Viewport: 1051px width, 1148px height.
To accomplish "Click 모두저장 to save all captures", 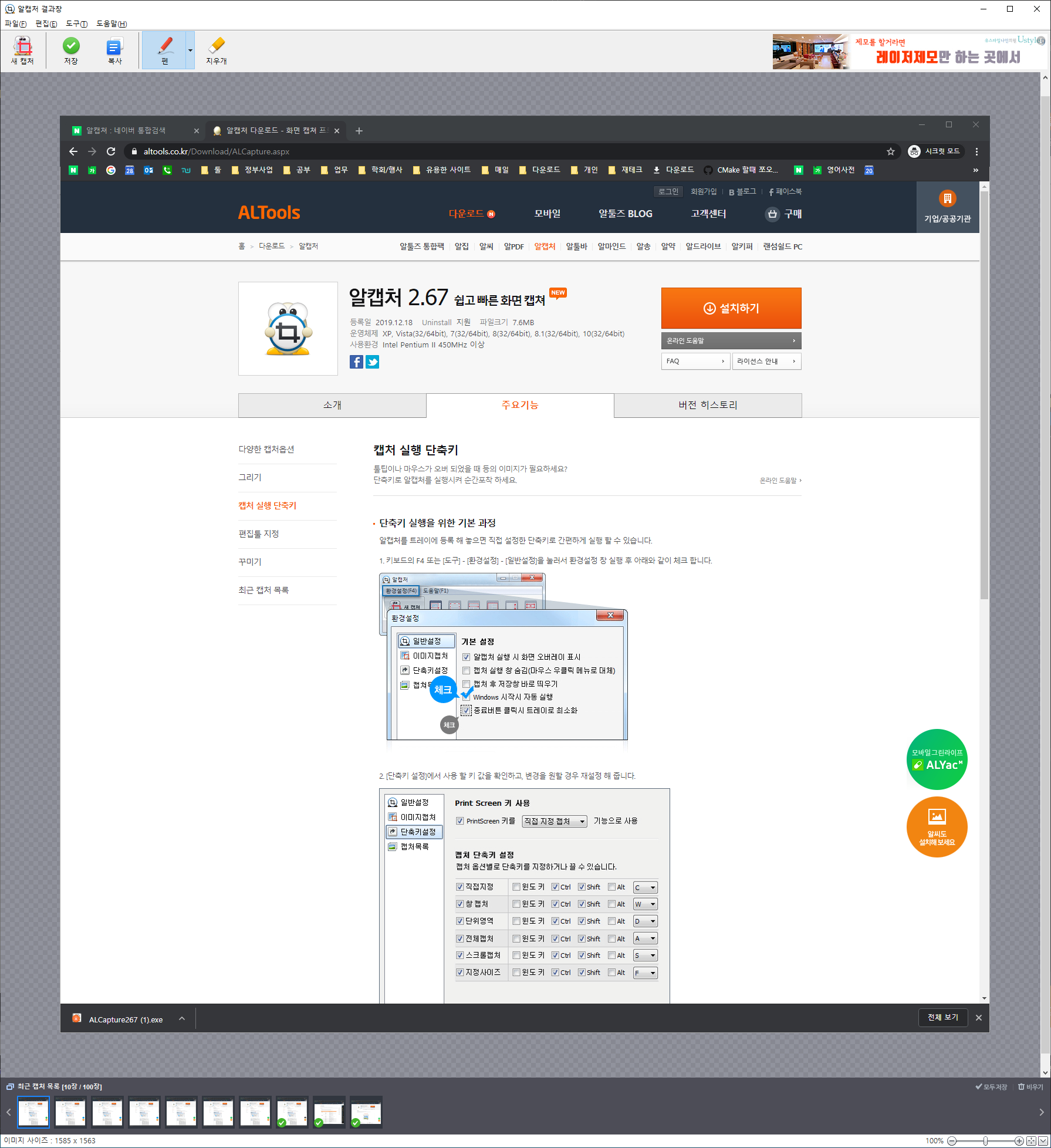I will pyautogui.click(x=991, y=1087).
